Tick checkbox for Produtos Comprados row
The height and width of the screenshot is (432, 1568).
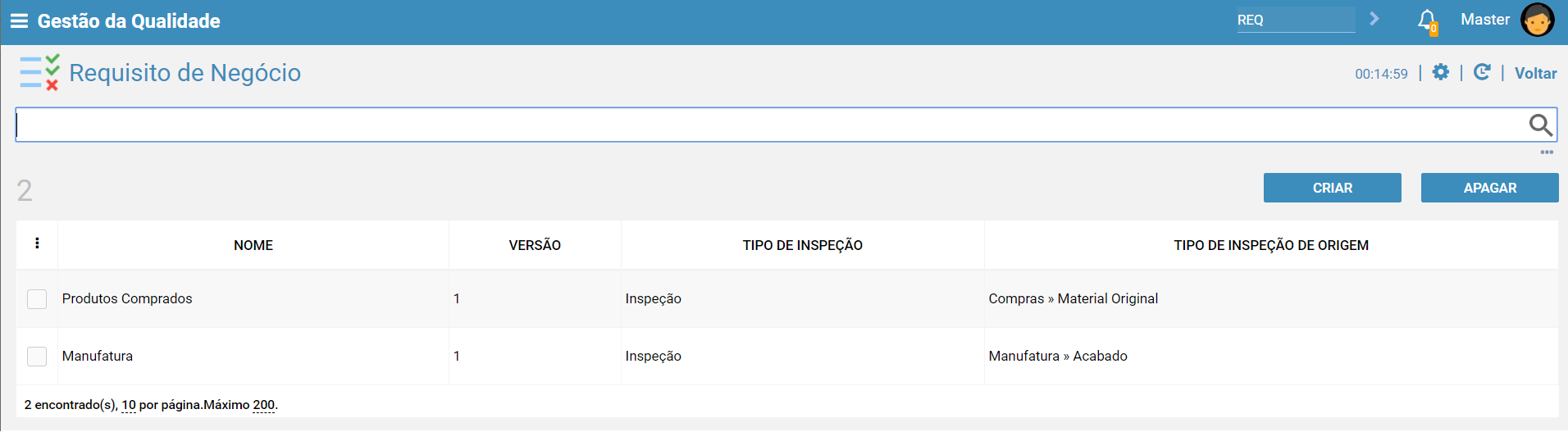37,299
